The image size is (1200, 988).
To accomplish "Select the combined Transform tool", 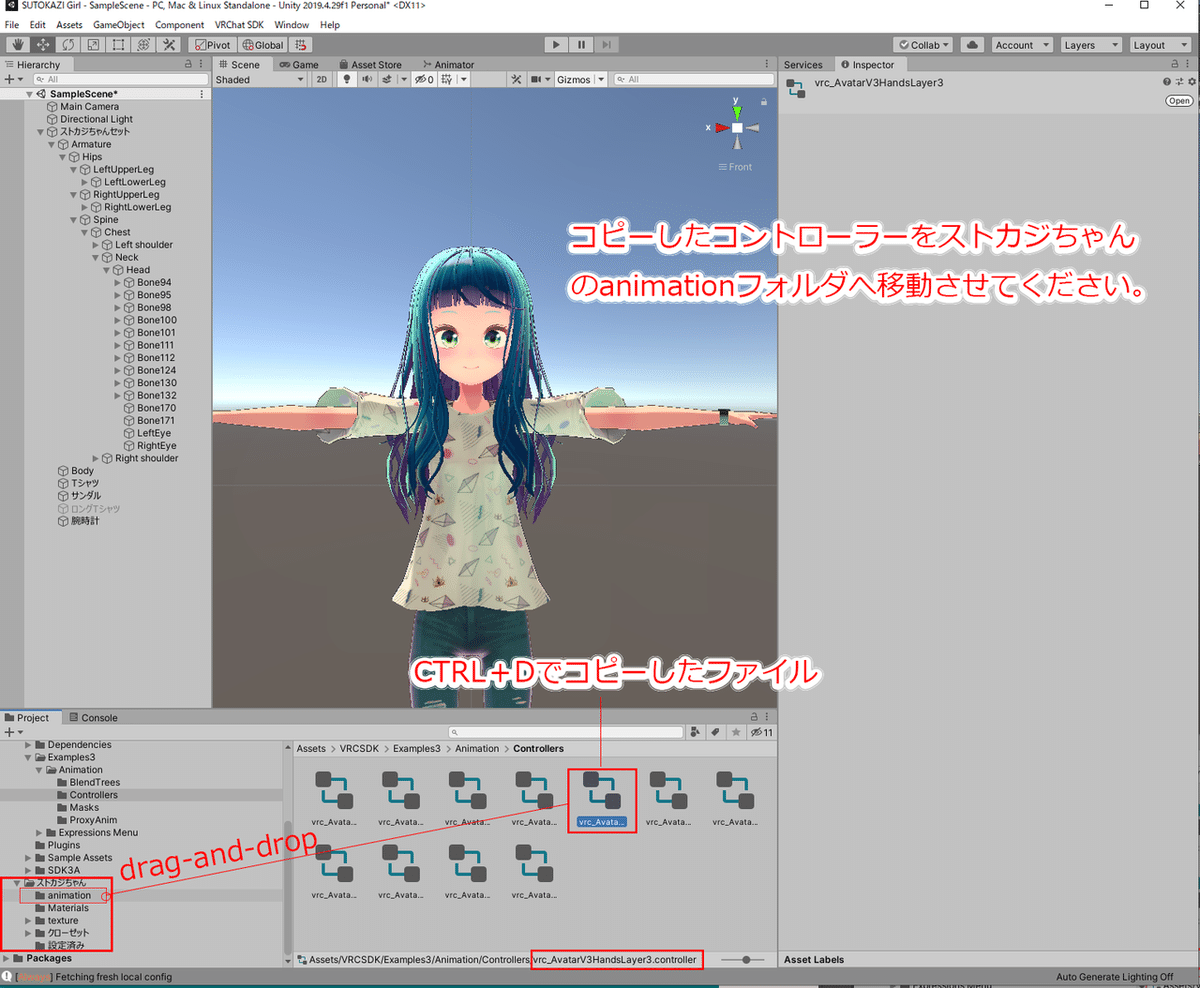I will [x=143, y=45].
